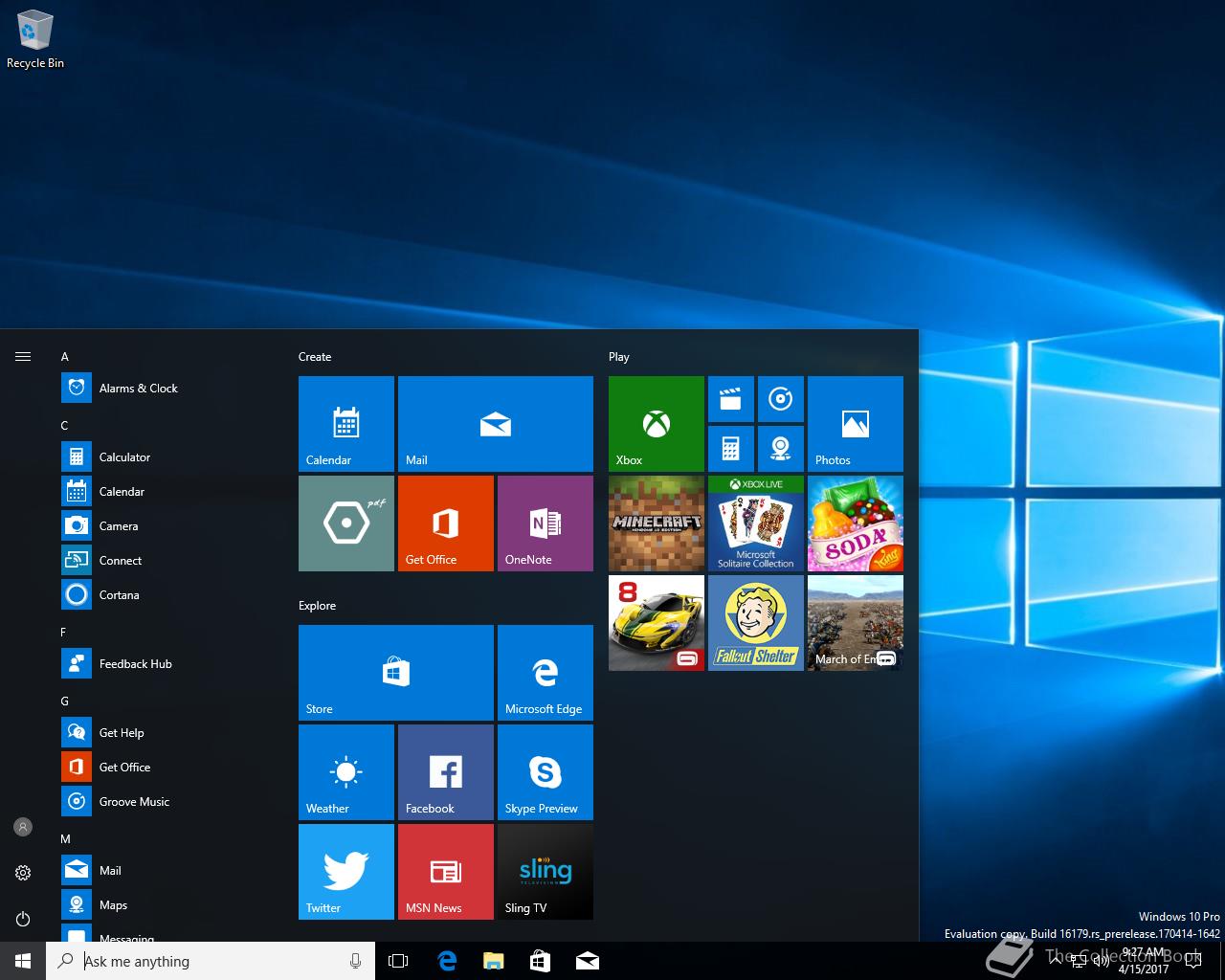Open the Groove Music small tile in Play group

pyautogui.click(x=781, y=399)
